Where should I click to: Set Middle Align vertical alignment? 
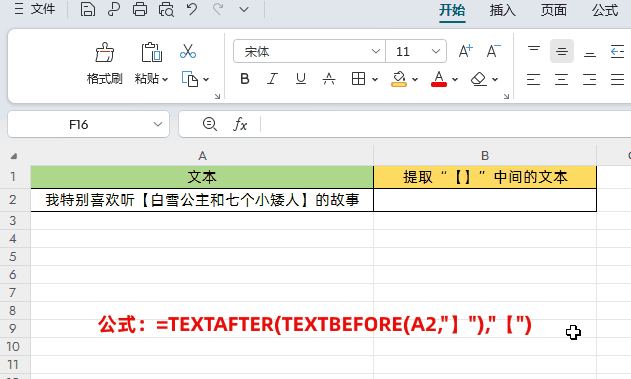click(x=562, y=51)
